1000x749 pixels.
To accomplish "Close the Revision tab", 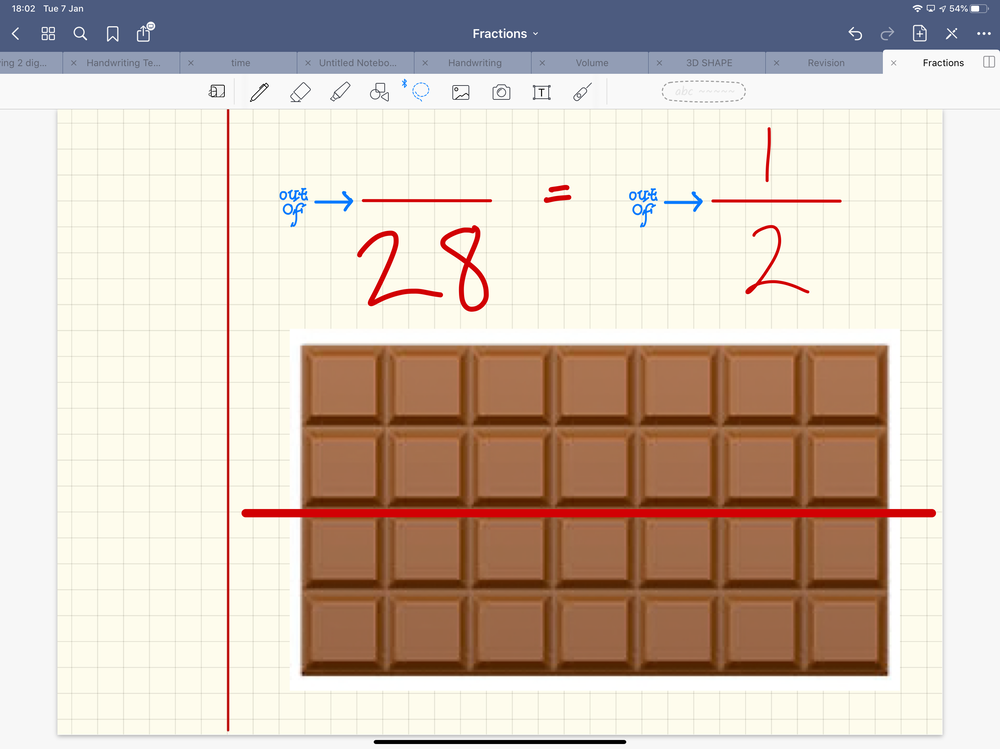I will click(x=776, y=63).
